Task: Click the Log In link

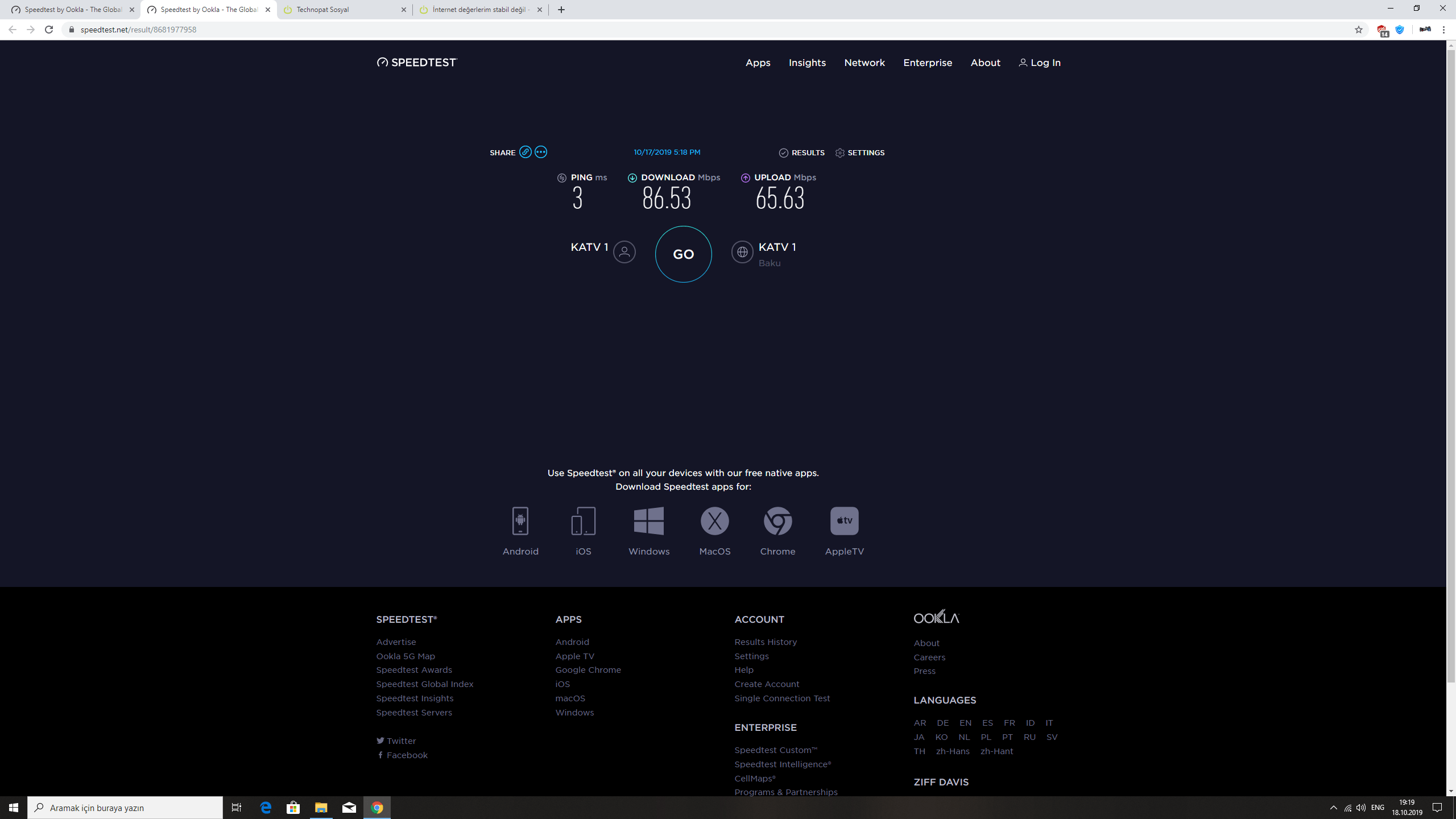Action: (x=1040, y=63)
